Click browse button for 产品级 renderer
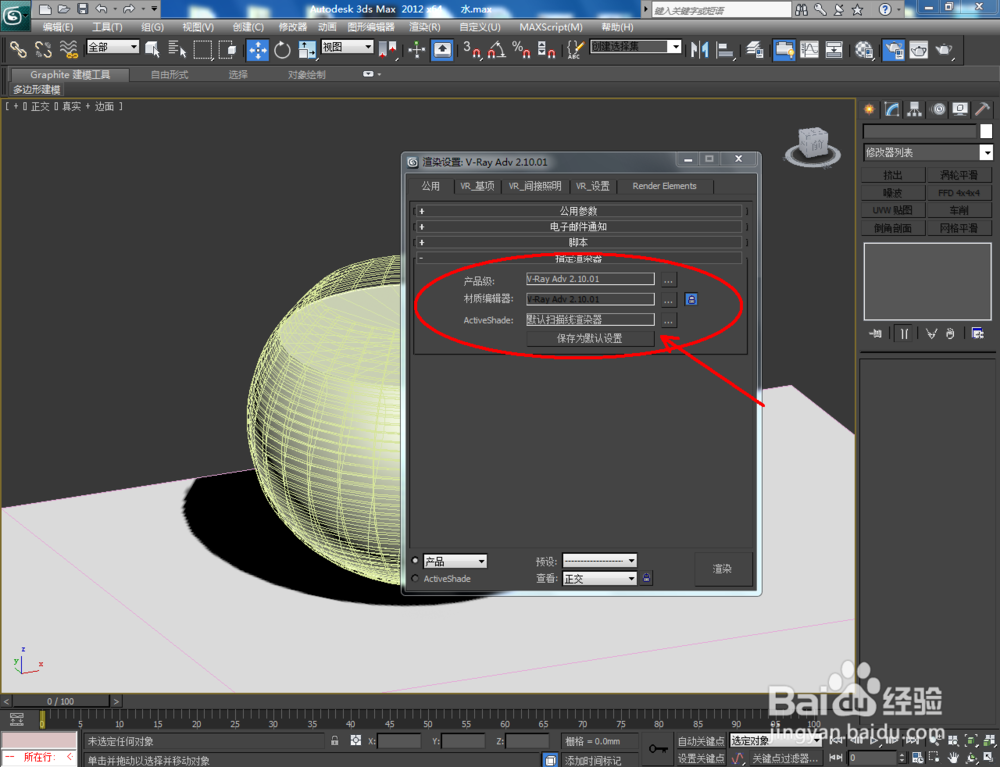The image size is (1000, 767). (x=668, y=279)
